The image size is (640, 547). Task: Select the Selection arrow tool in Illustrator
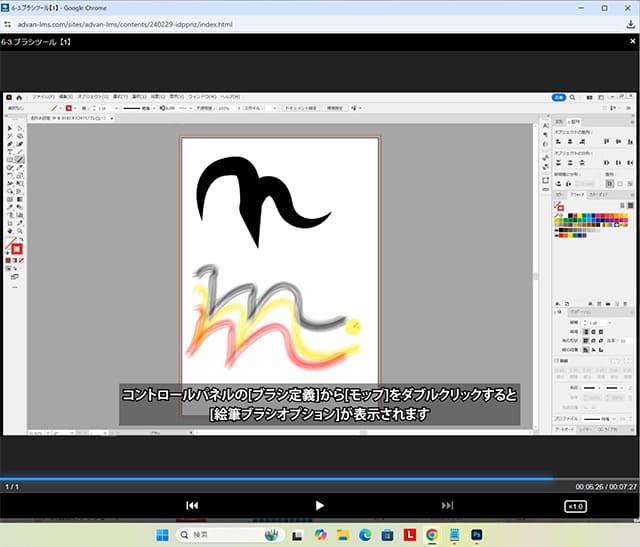(10, 129)
